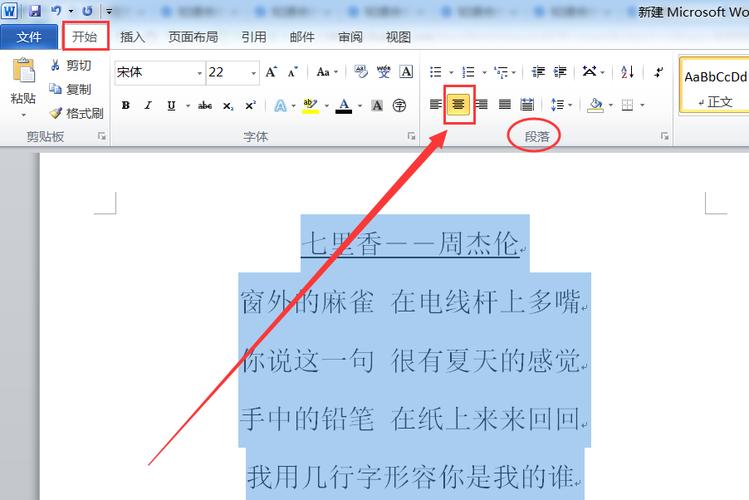
Task: Open the highlight color dropdown arrow
Action: point(327,106)
